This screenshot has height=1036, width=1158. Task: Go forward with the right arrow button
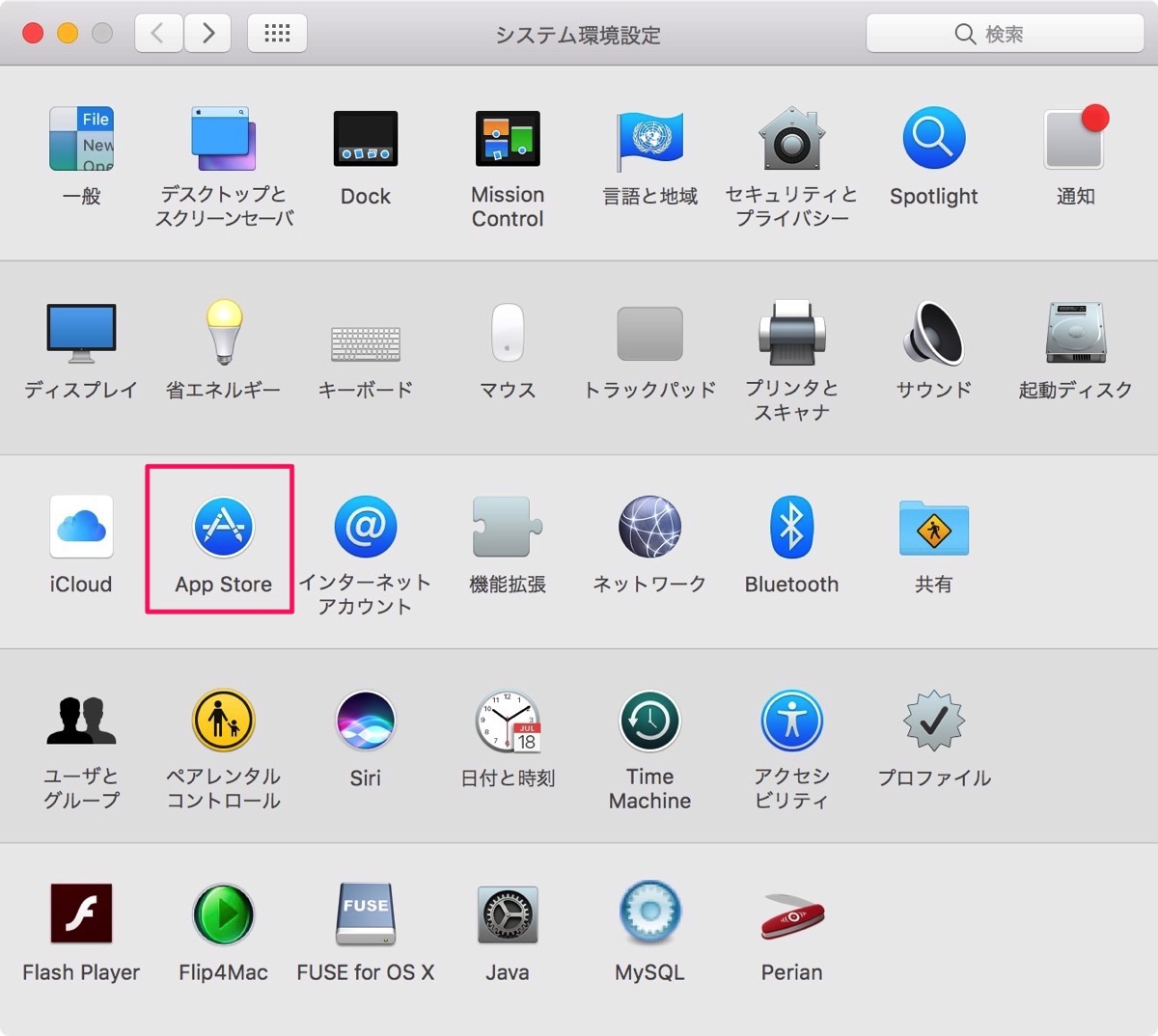[208, 34]
